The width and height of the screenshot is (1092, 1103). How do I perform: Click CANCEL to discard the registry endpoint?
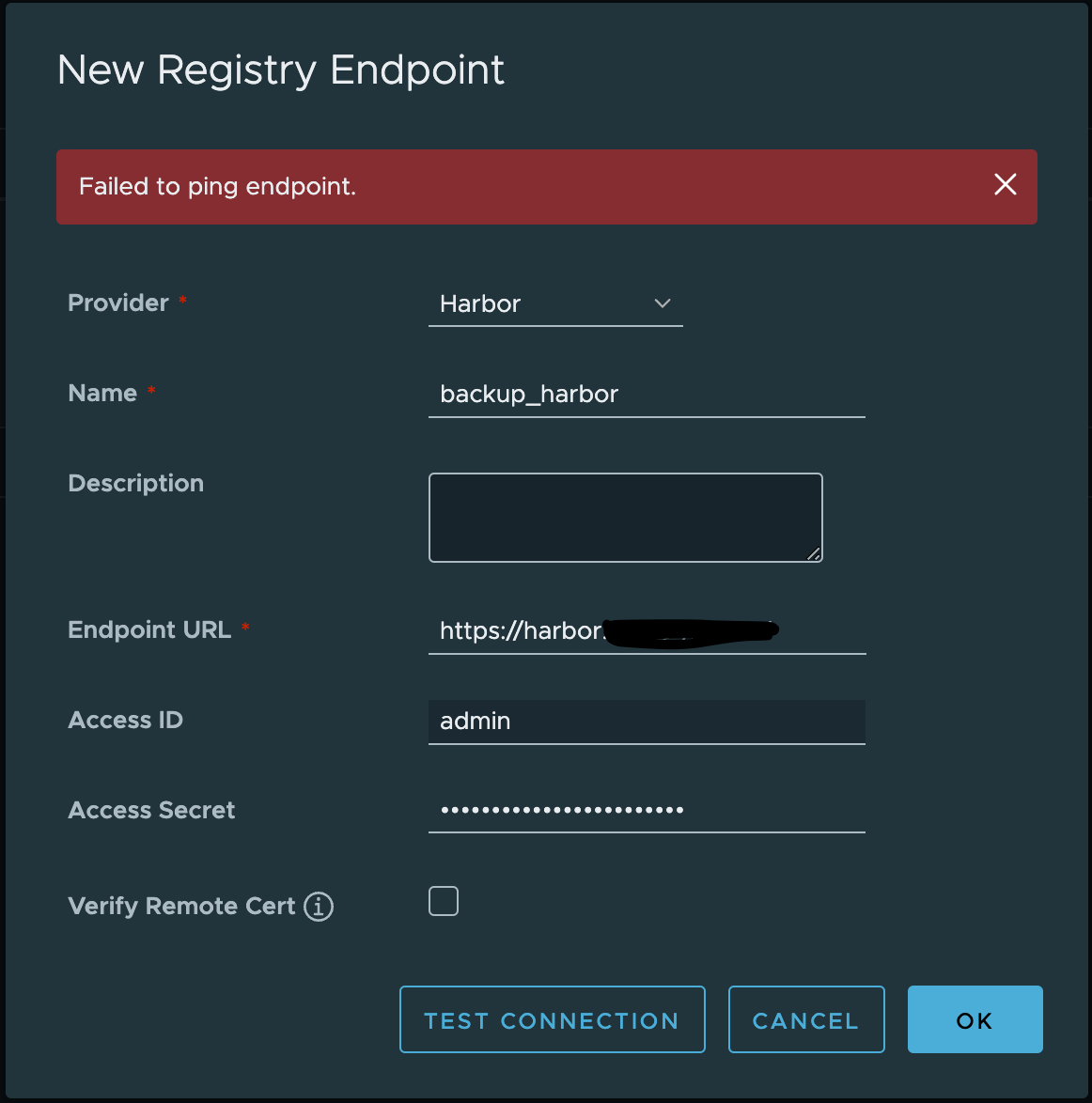805,1019
